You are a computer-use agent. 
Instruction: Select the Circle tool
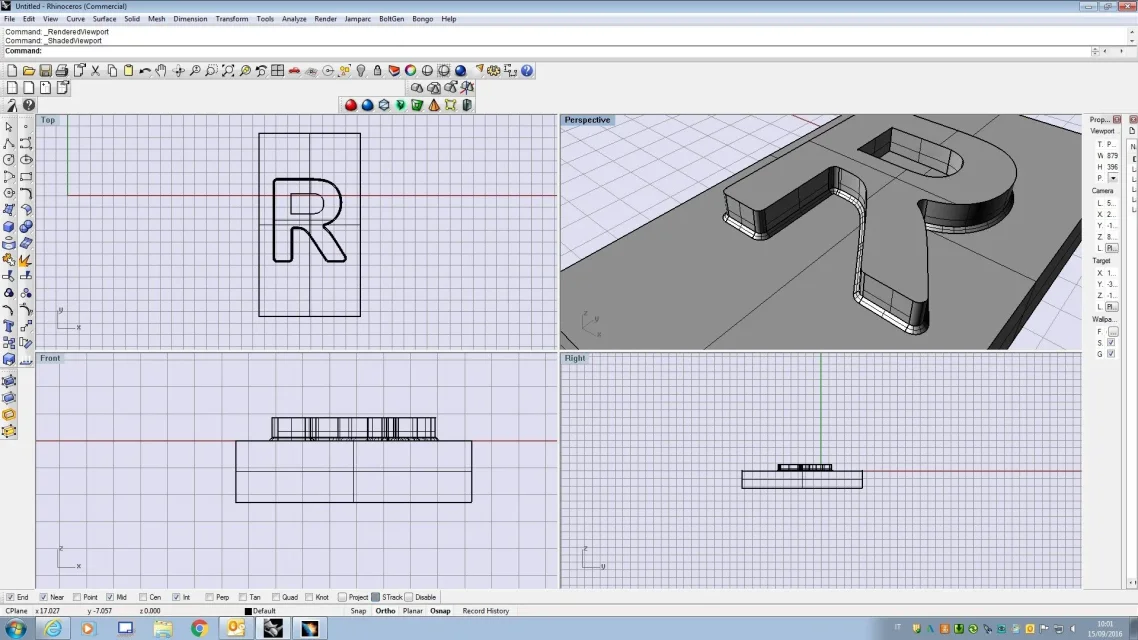(9, 160)
